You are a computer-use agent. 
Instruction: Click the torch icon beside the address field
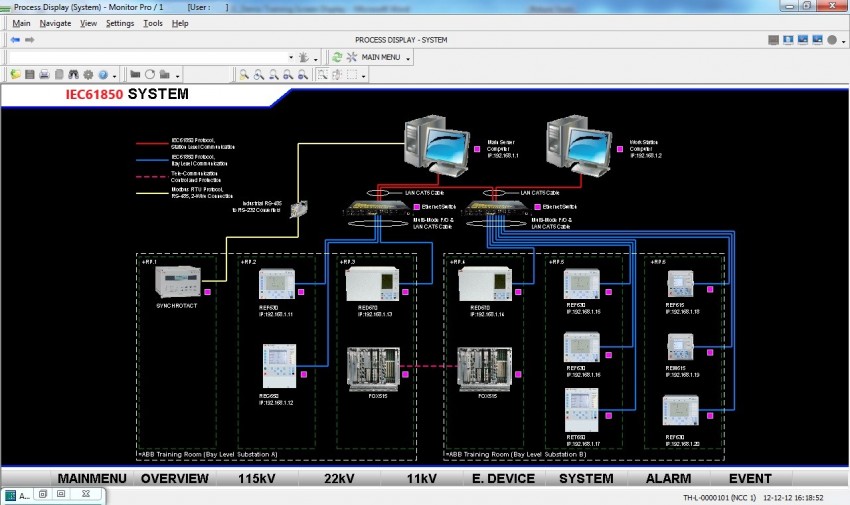(304, 57)
